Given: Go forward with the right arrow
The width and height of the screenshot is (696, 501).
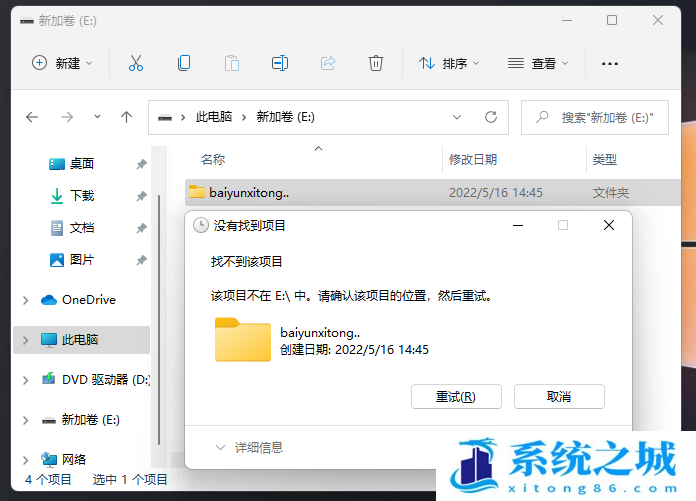Looking at the screenshot, I should (x=67, y=117).
